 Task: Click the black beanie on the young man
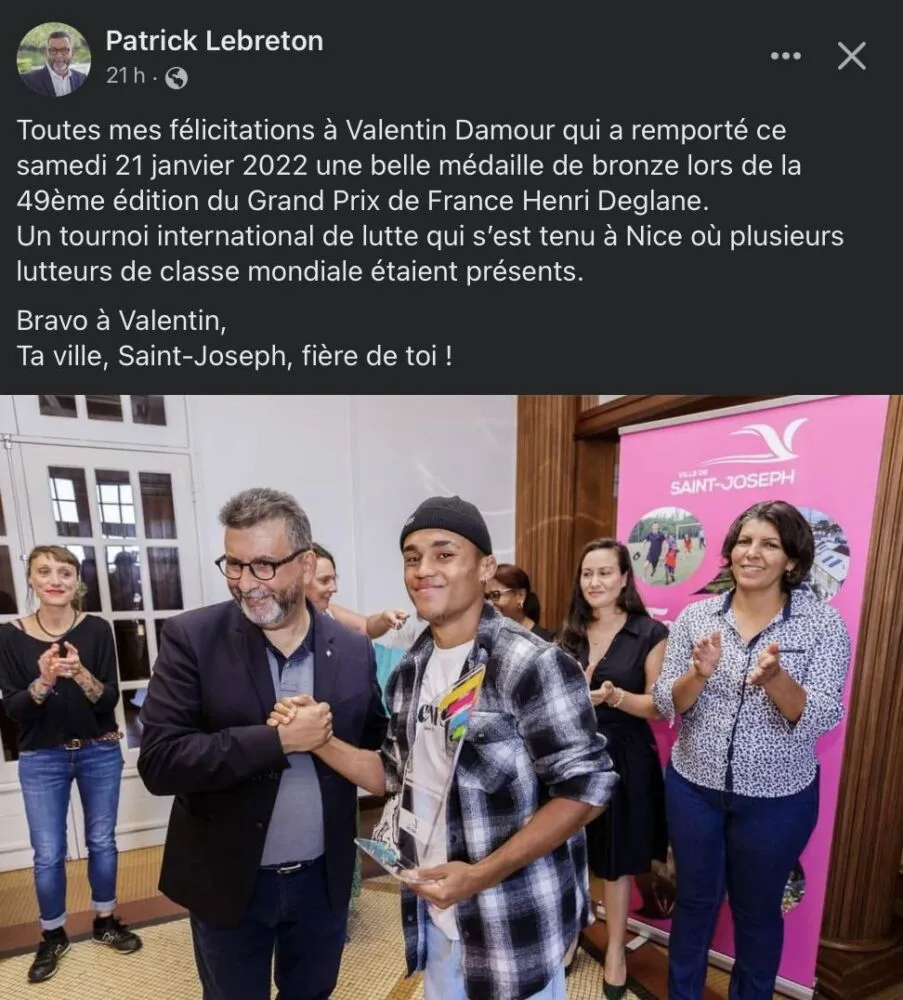(446, 524)
